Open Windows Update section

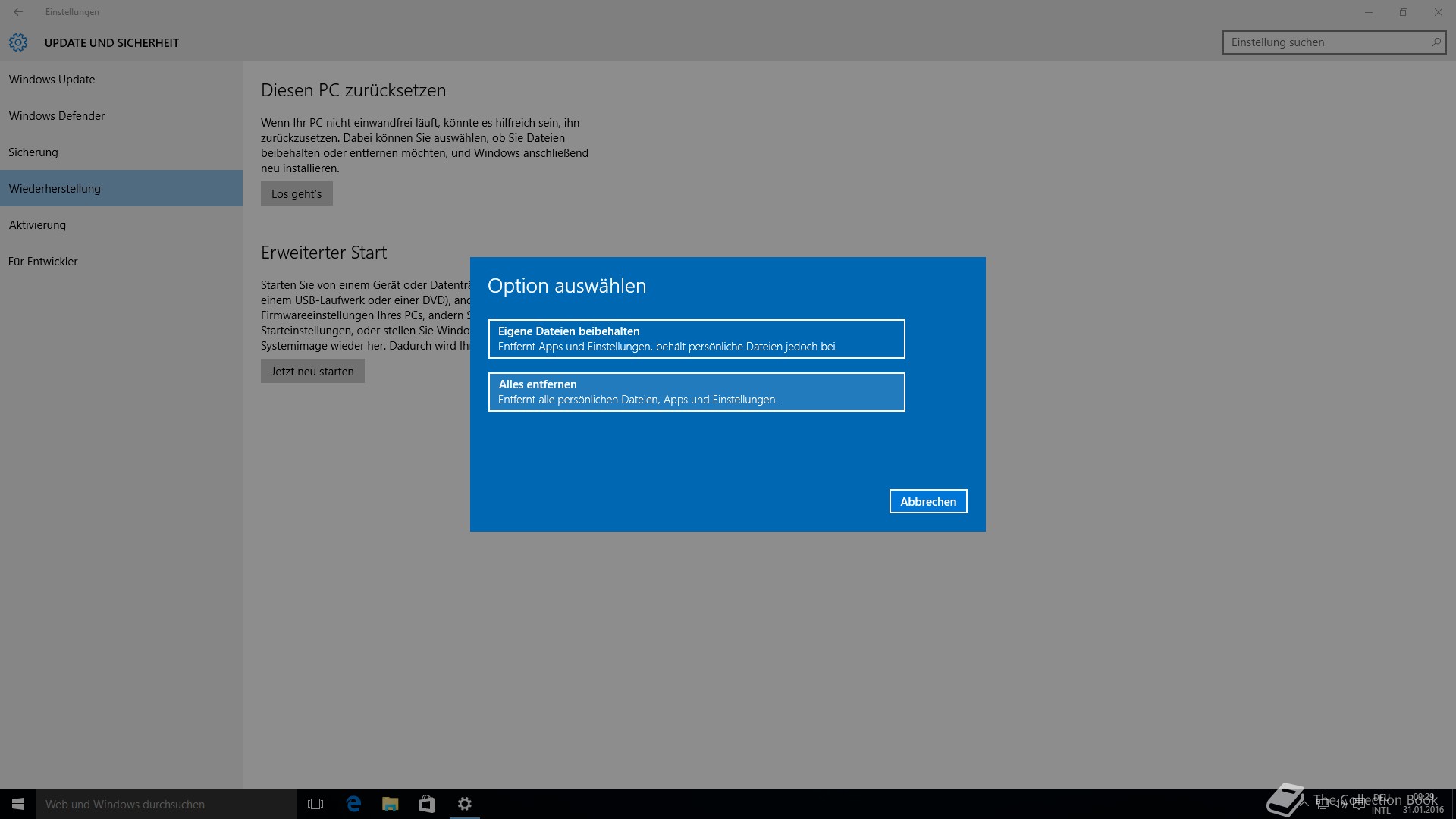click(x=121, y=79)
